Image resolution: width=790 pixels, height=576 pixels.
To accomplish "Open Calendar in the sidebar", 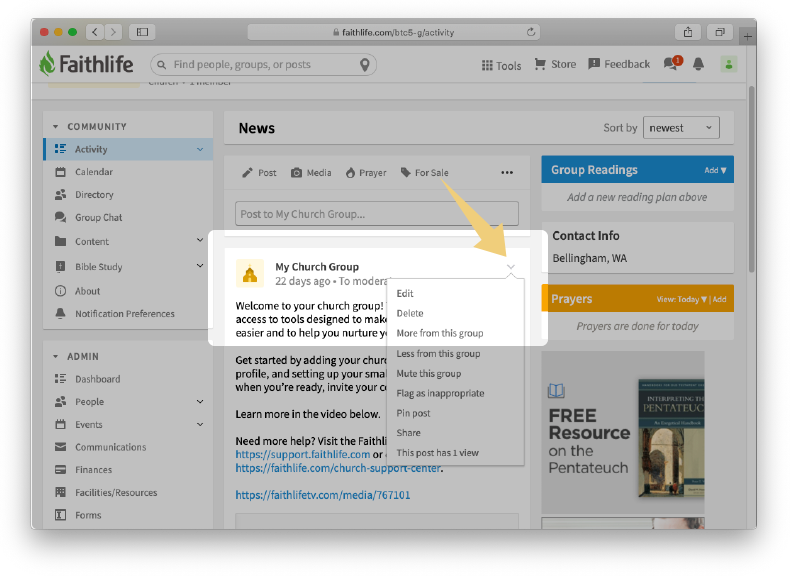I will click(x=94, y=172).
